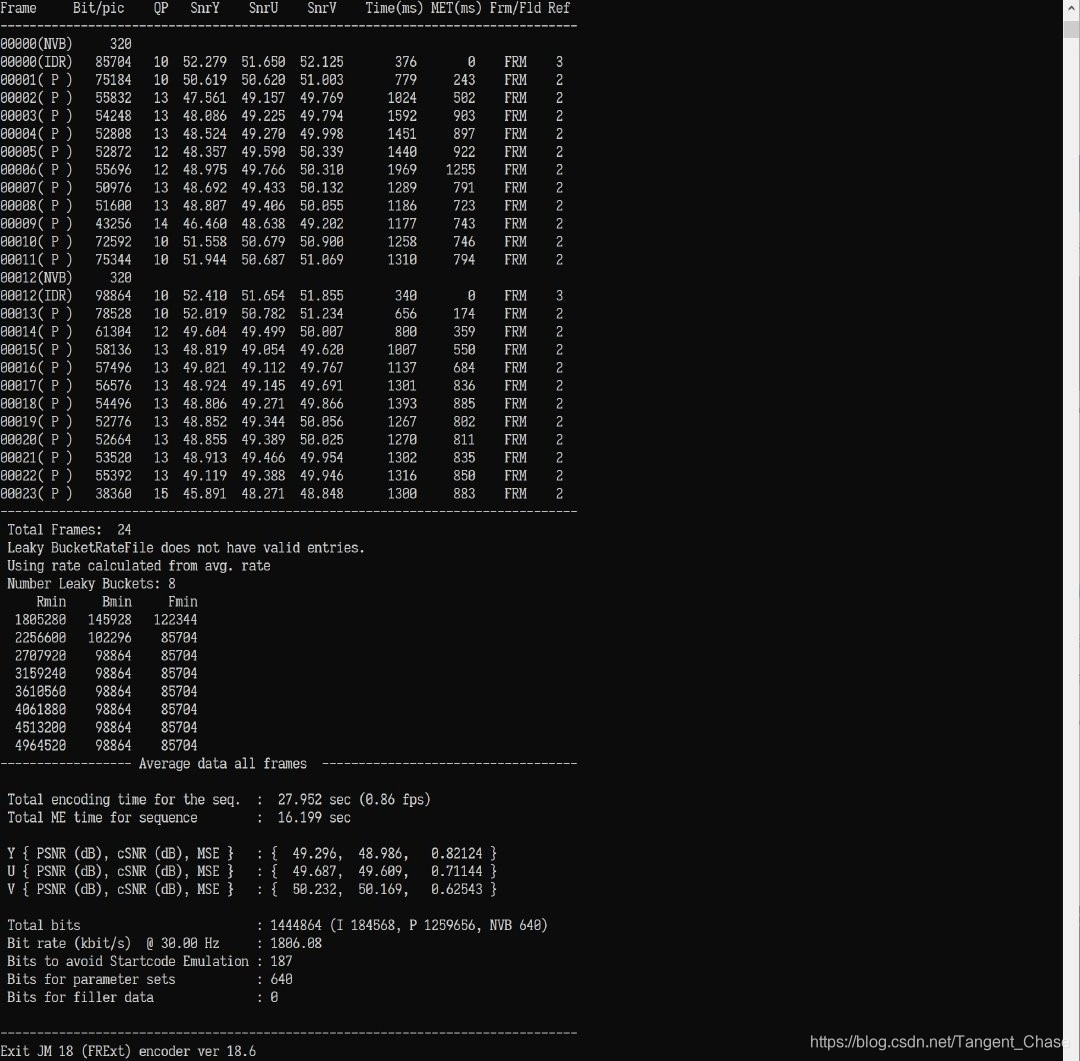
Task: Click Bmin value '145928'
Action: (x=110, y=619)
